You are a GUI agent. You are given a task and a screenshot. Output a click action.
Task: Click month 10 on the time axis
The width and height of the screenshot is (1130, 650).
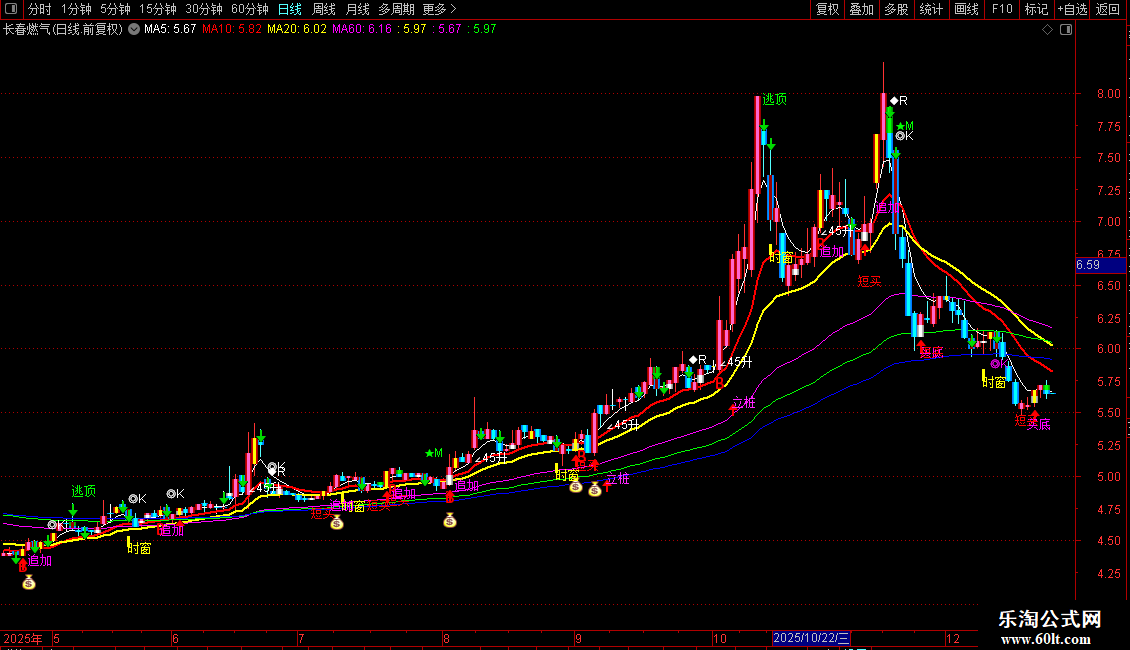pos(719,638)
